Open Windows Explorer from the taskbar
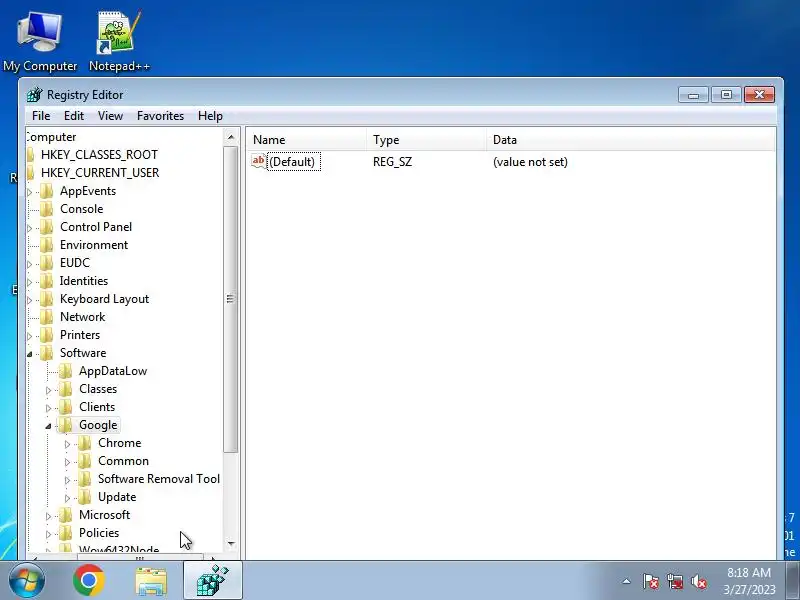Screen dimensions: 800x600 151,582
